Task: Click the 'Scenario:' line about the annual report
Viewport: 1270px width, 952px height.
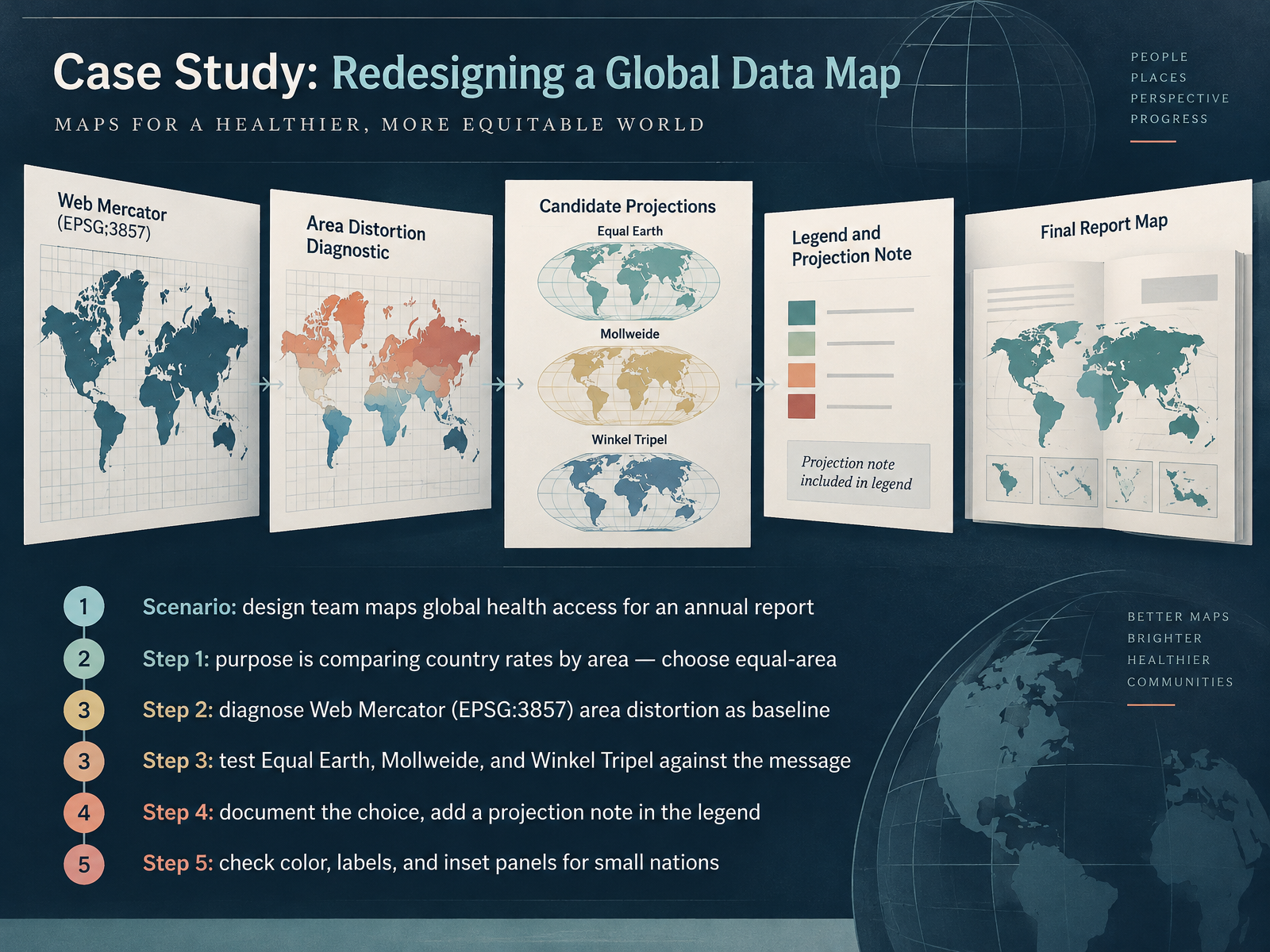Action: [x=478, y=607]
